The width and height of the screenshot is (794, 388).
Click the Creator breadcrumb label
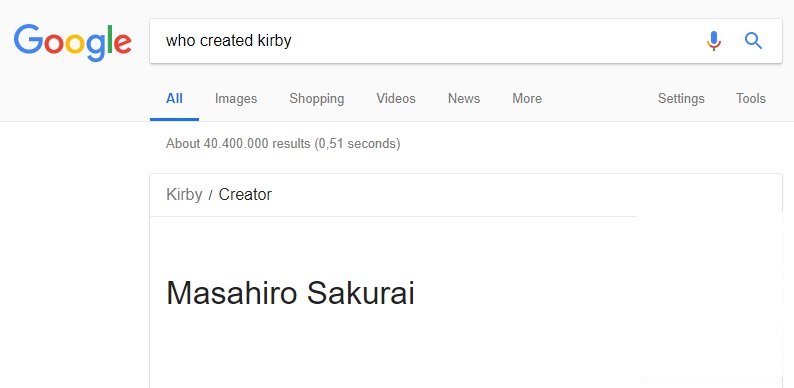point(245,195)
